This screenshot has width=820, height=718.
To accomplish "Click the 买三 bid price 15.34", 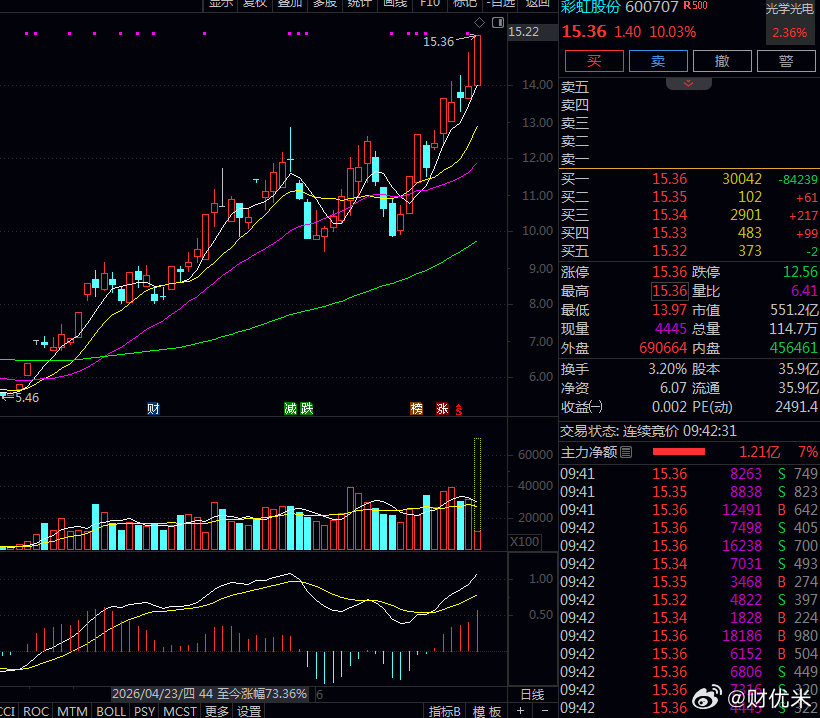I will (669, 215).
